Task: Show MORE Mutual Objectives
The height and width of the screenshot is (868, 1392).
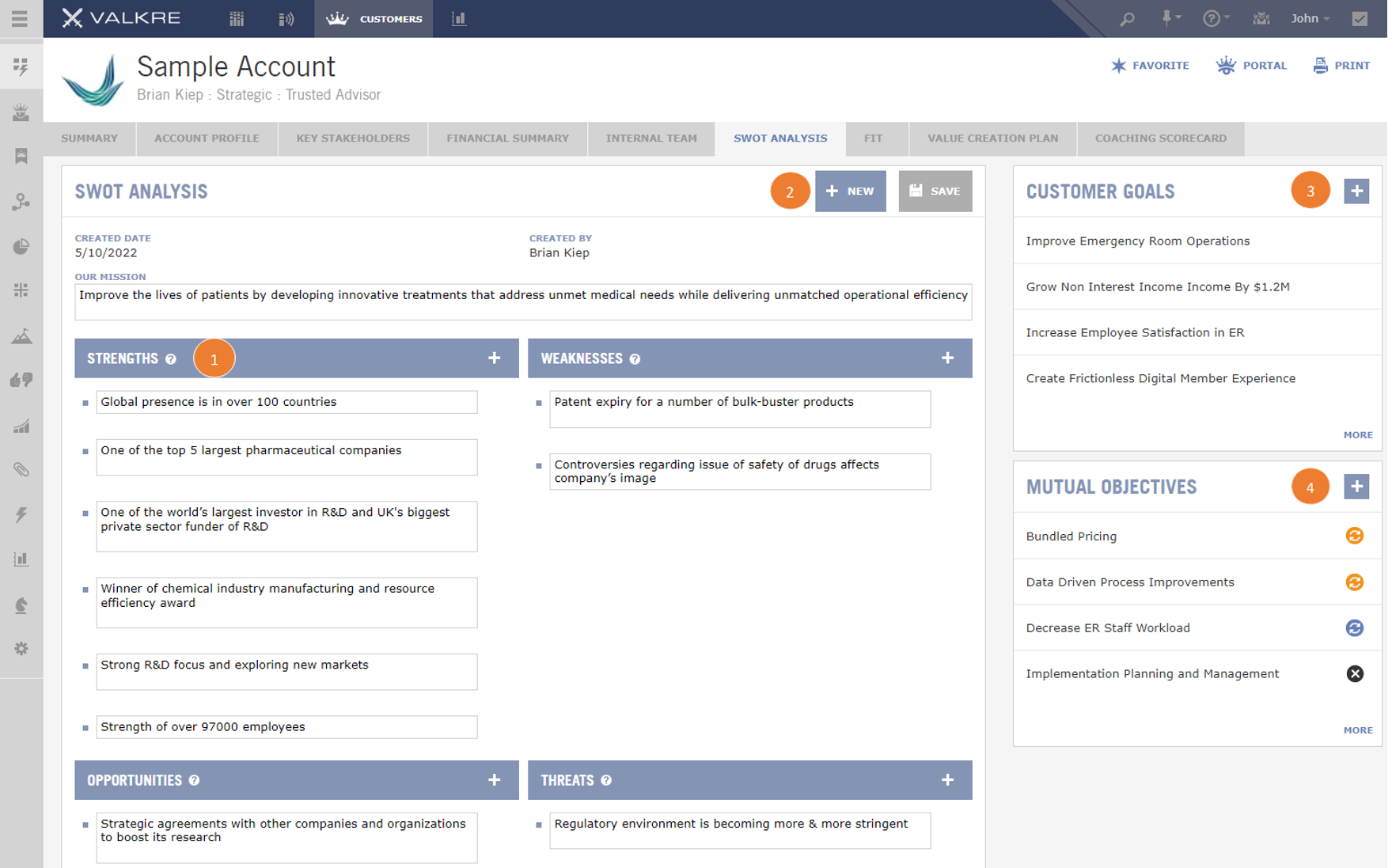Action: [x=1358, y=730]
